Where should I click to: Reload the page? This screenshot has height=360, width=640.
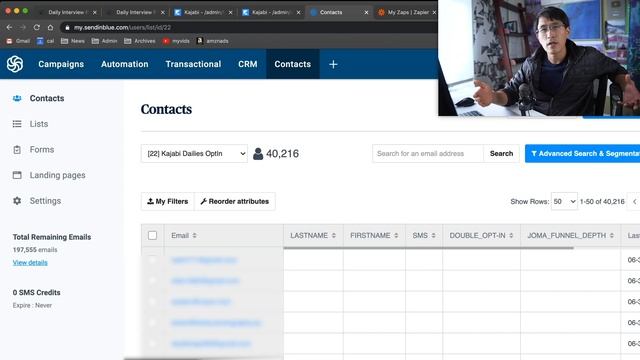tap(37, 27)
